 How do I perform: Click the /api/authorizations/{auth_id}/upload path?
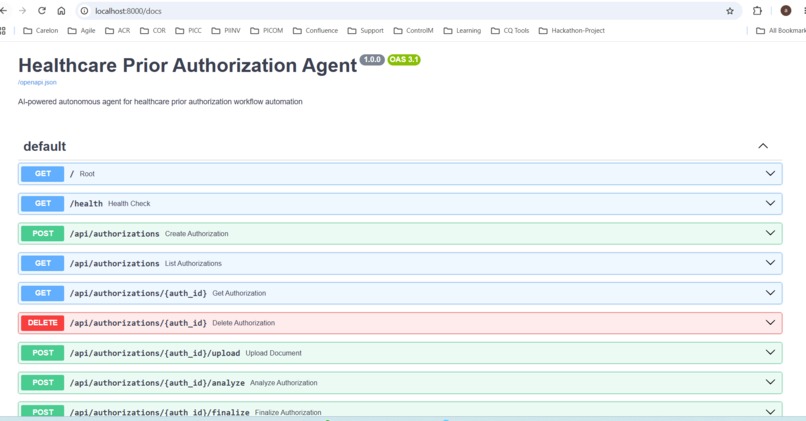(155, 353)
